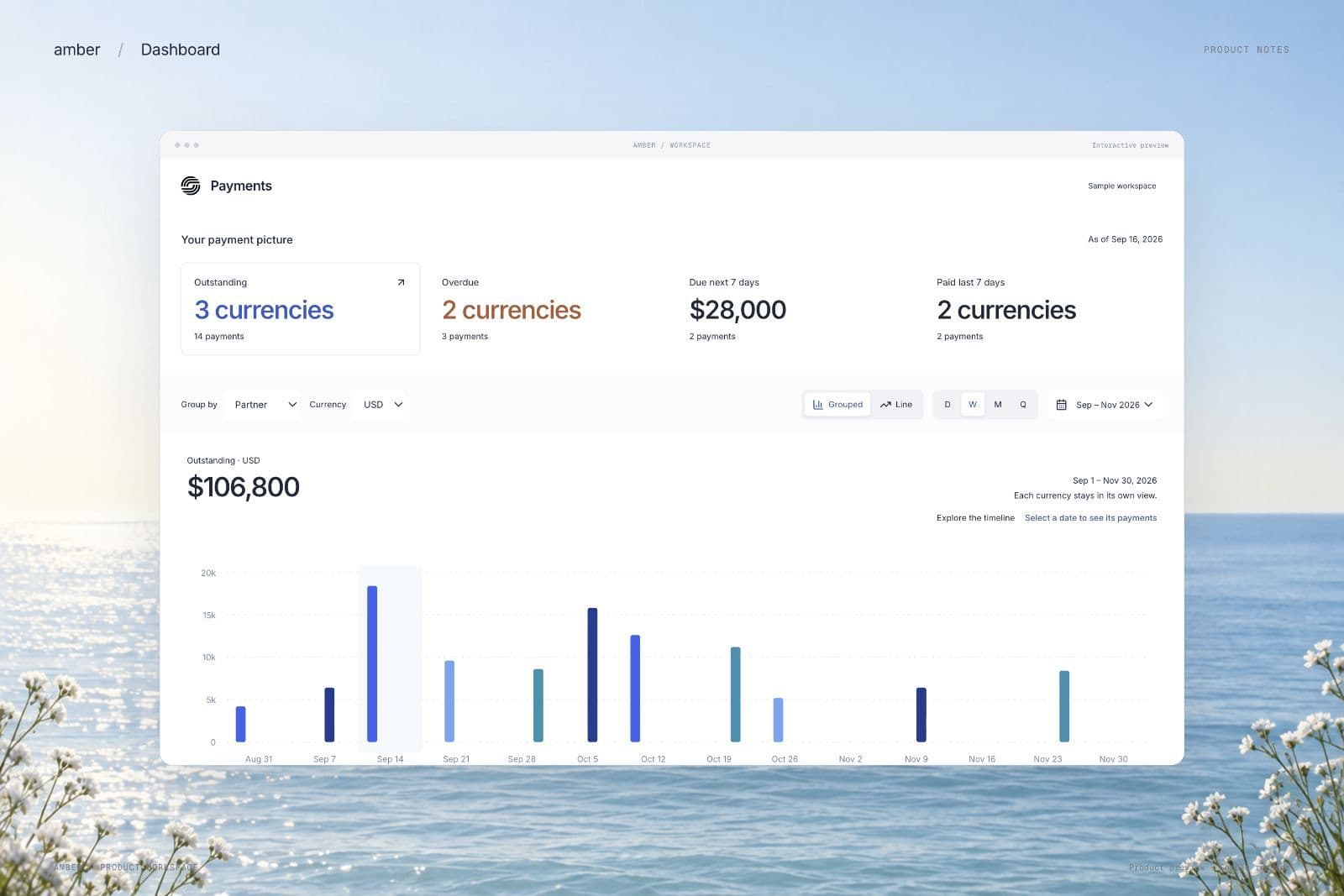Screen dimensions: 1344x896
Task: Open the Outstanding card arrow icon
Action: [x=401, y=282]
